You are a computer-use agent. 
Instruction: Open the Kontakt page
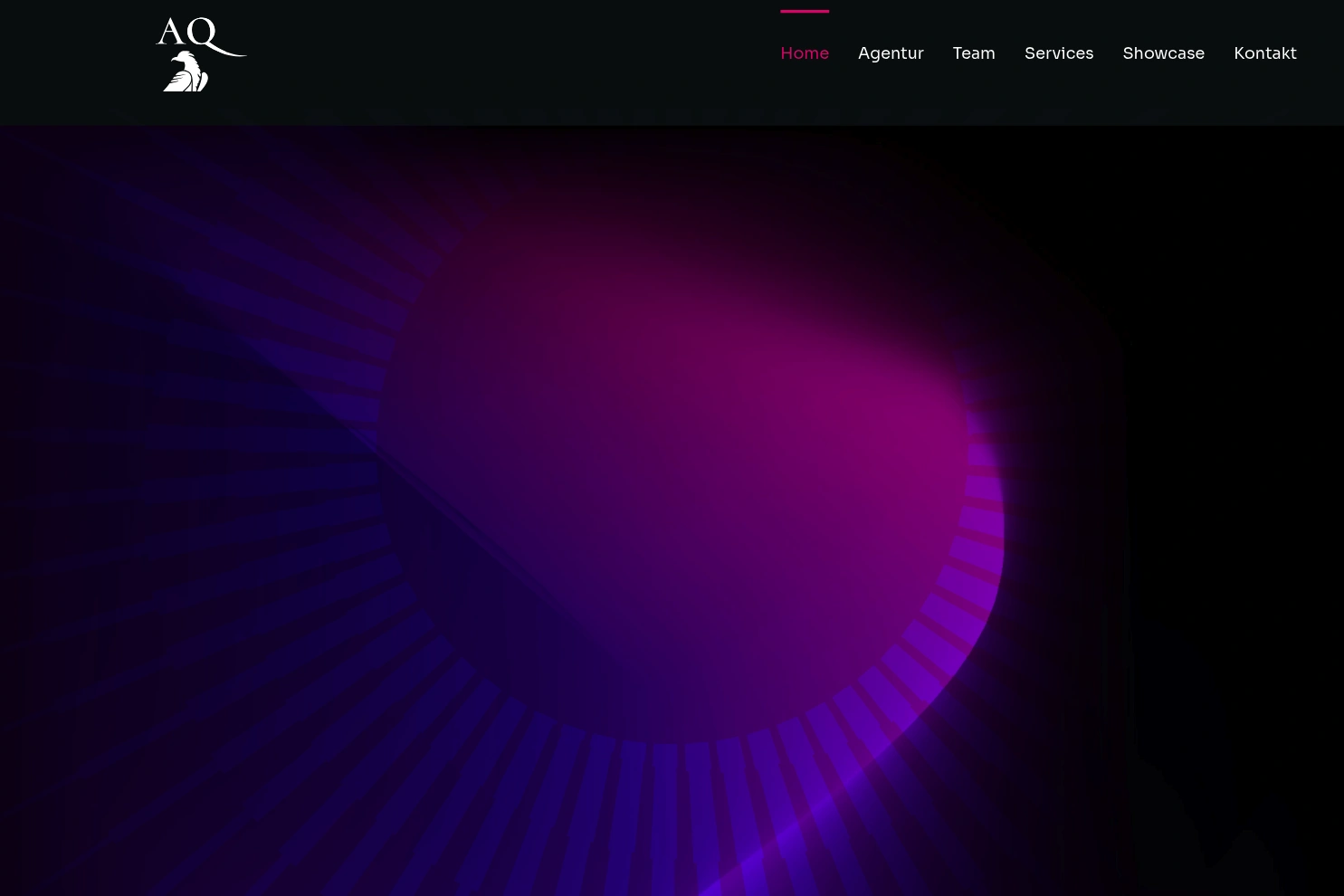pyautogui.click(x=1264, y=53)
